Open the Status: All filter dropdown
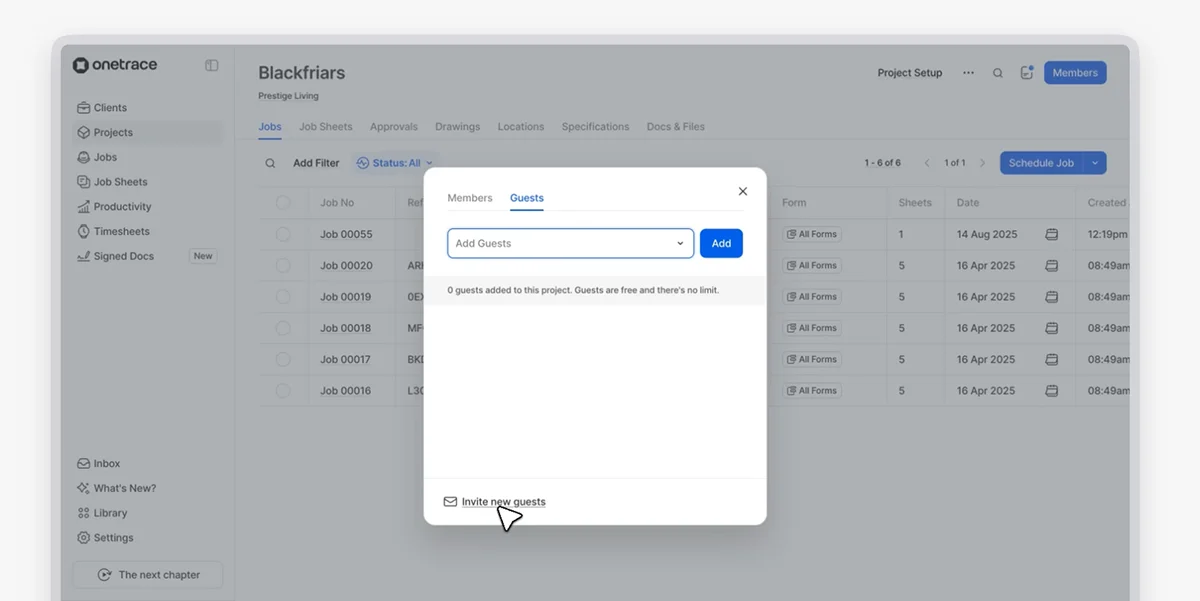Viewport: 1200px width, 601px height. 395,163
